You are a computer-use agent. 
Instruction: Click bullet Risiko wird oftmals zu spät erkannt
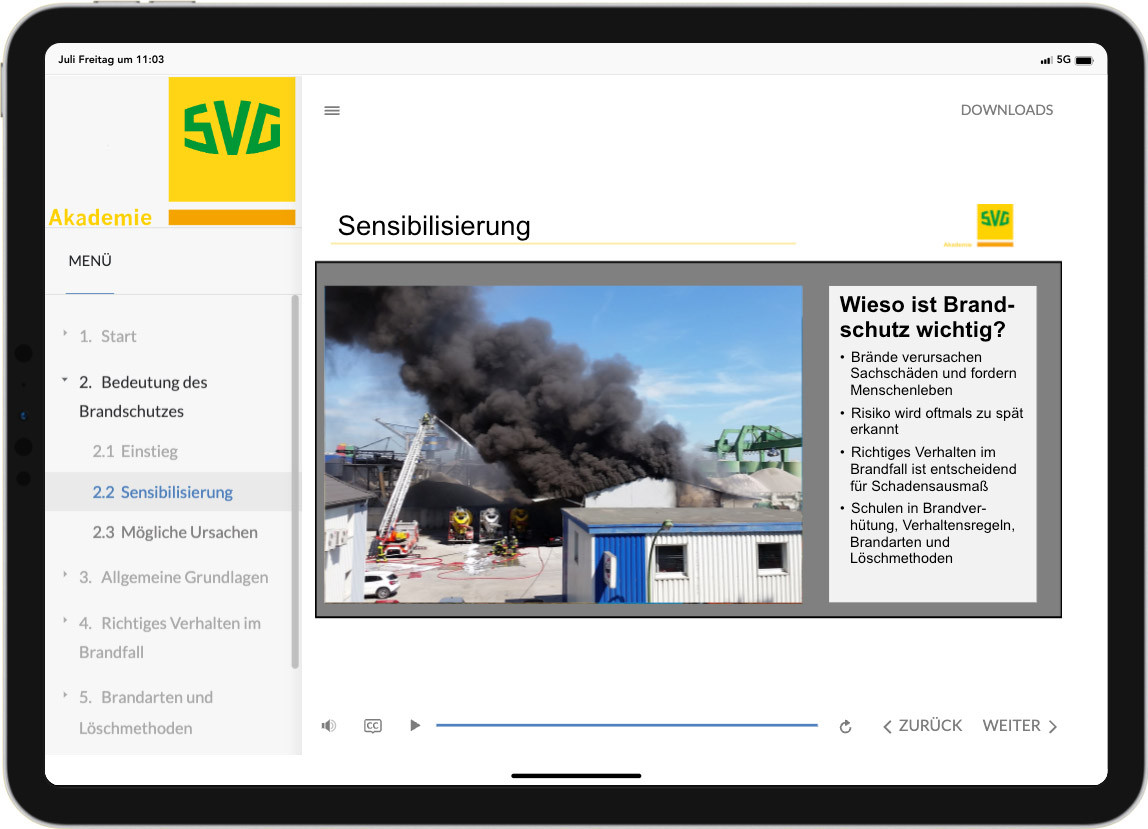[932, 421]
